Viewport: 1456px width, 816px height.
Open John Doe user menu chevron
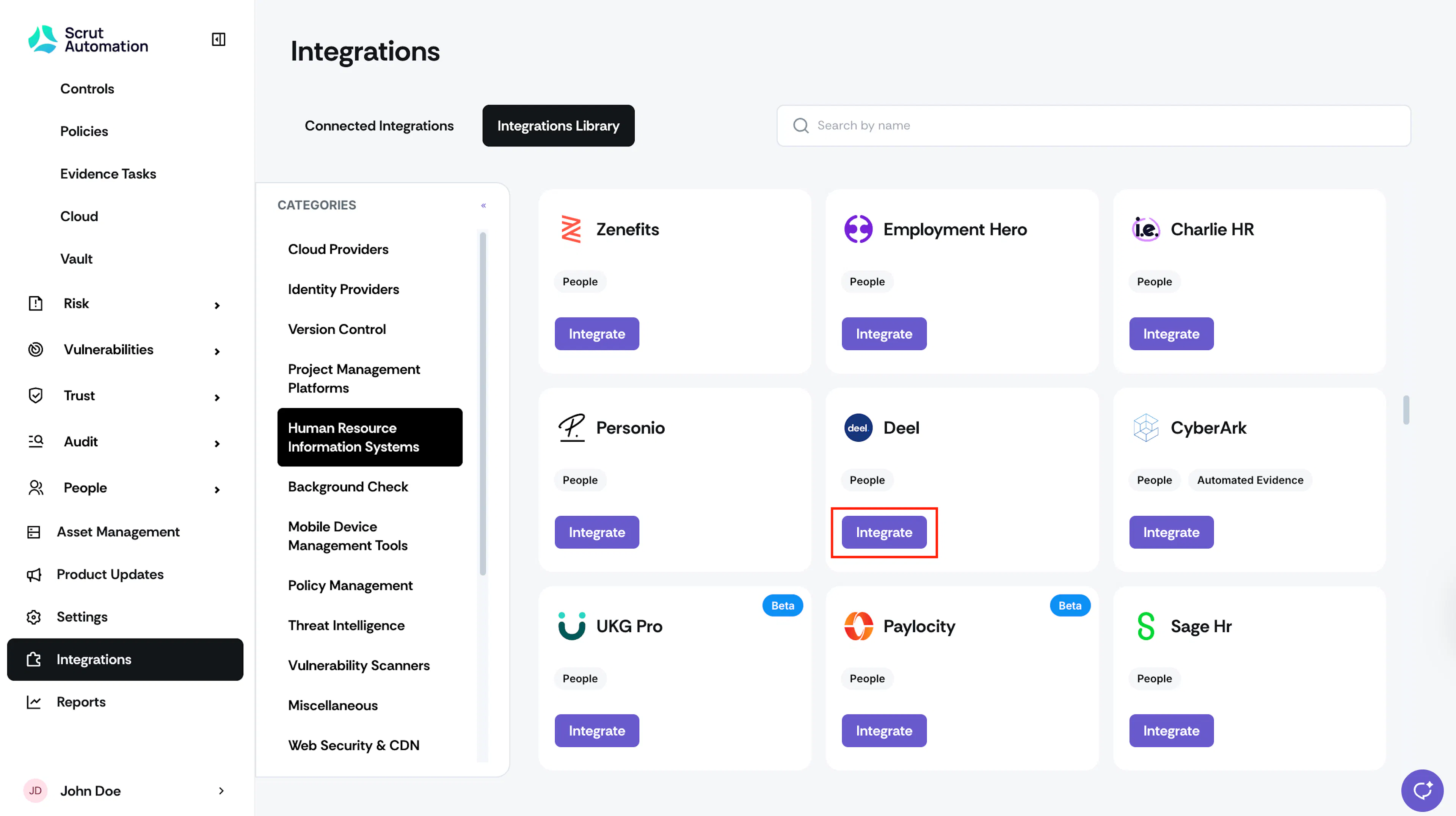(221, 791)
